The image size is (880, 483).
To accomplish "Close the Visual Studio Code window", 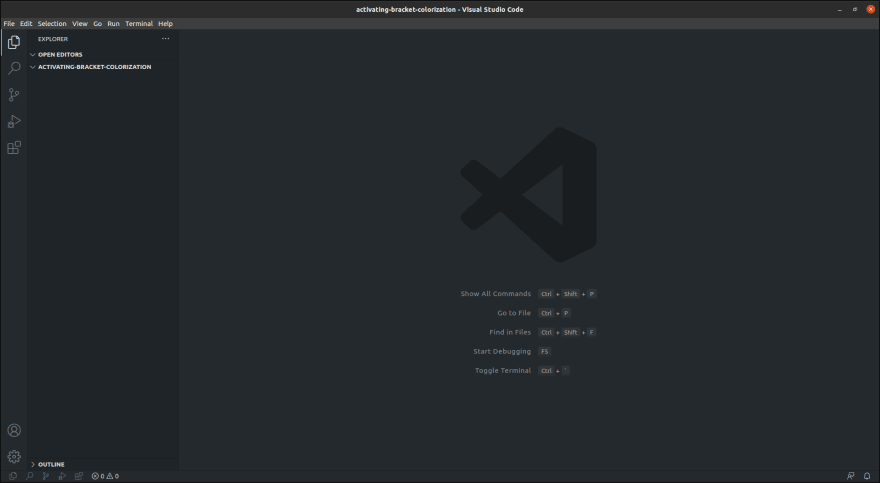I will (870, 9).
